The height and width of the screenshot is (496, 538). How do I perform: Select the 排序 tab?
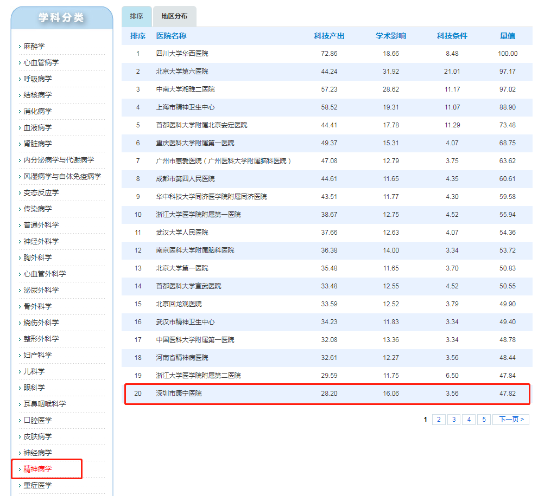point(136,16)
